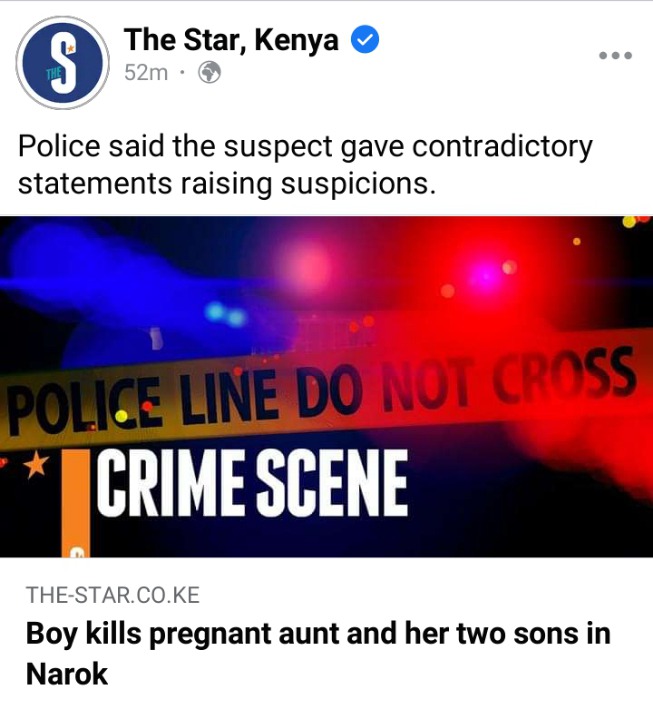Open the CRIME SCENE article image
Image resolution: width=653 pixels, height=707 pixels.
point(326,387)
